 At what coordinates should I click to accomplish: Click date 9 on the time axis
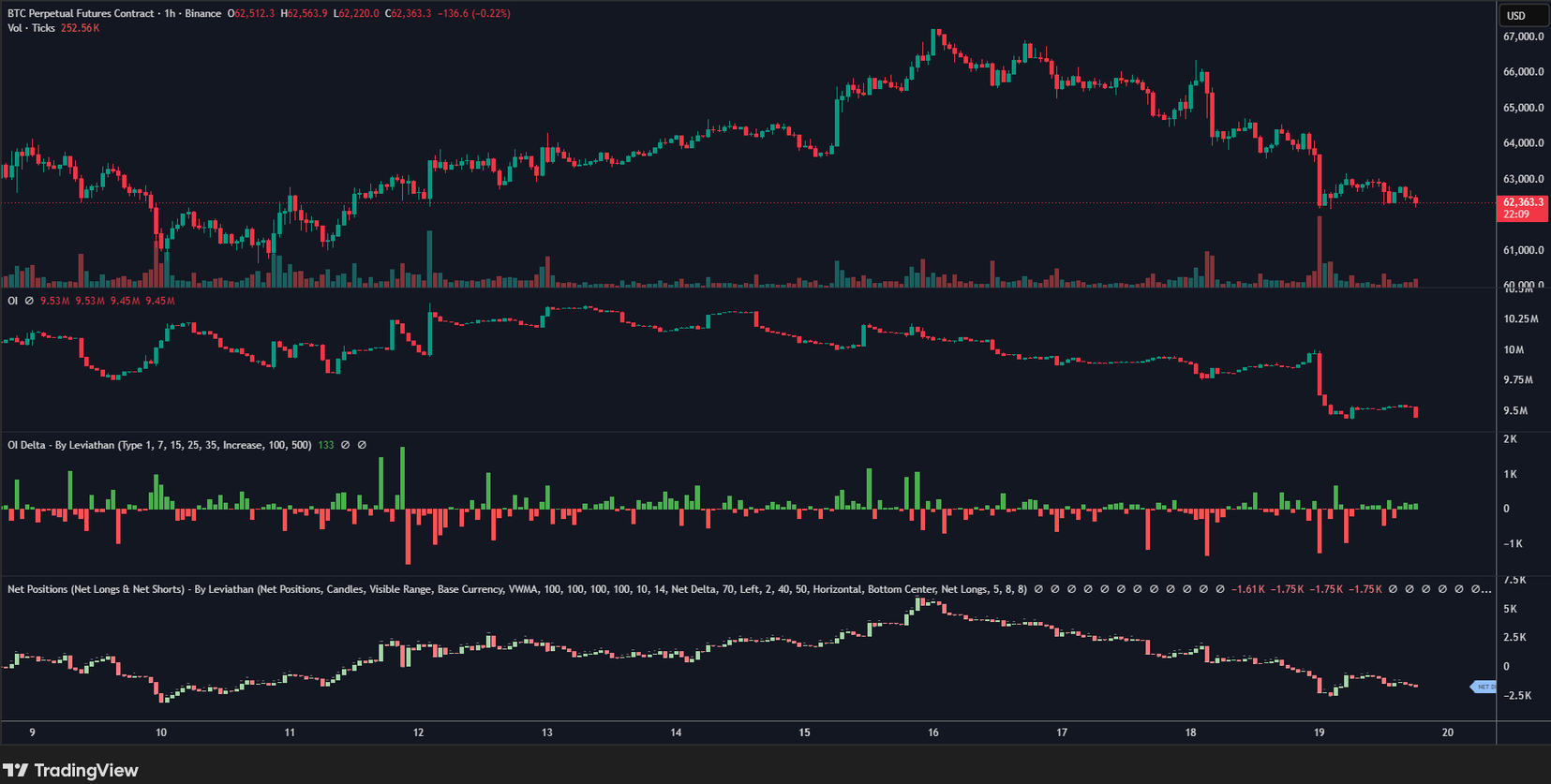pyautogui.click(x=32, y=732)
